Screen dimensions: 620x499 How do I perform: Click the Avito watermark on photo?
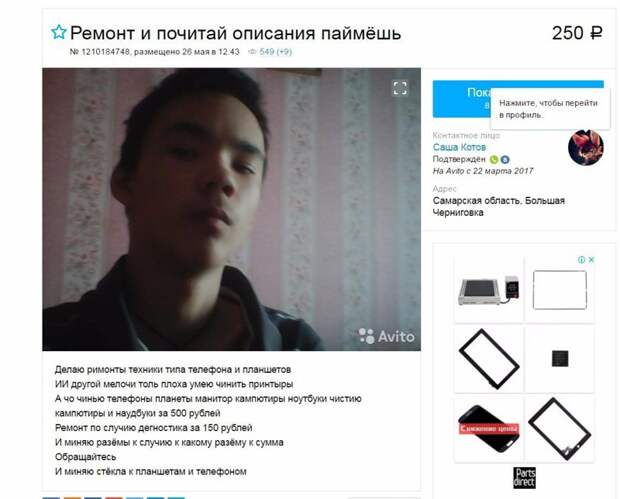(x=387, y=336)
